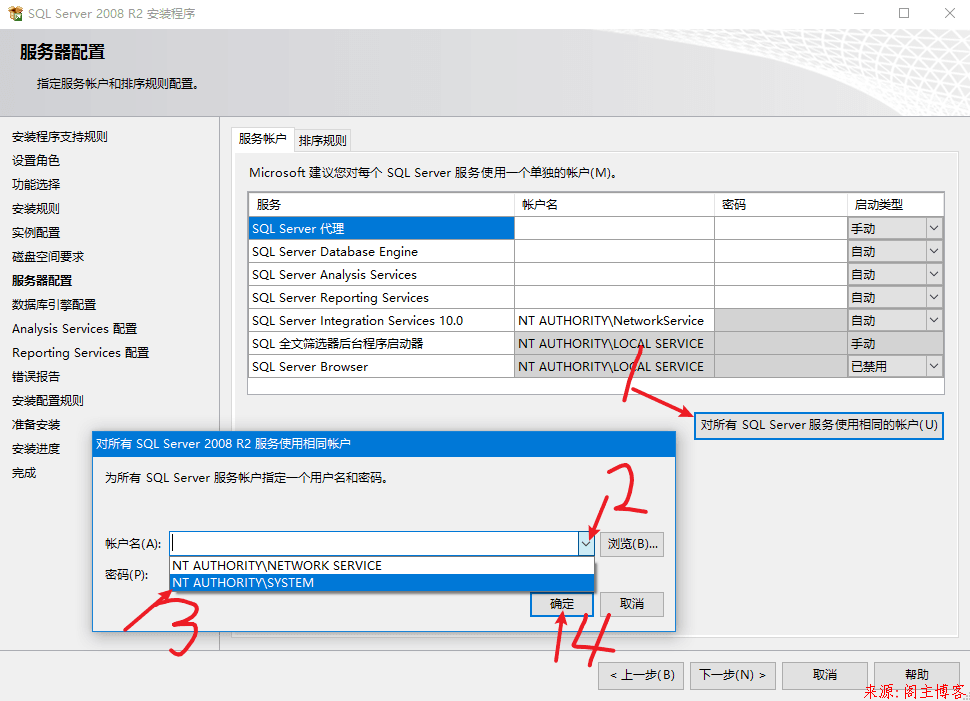Click NT AUTHORITY\NetworkService account cell
The height and width of the screenshot is (701, 970).
(614, 320)
